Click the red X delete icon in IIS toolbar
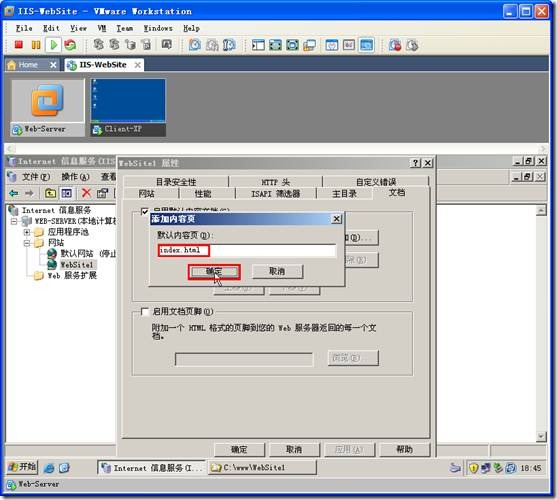 86,193
